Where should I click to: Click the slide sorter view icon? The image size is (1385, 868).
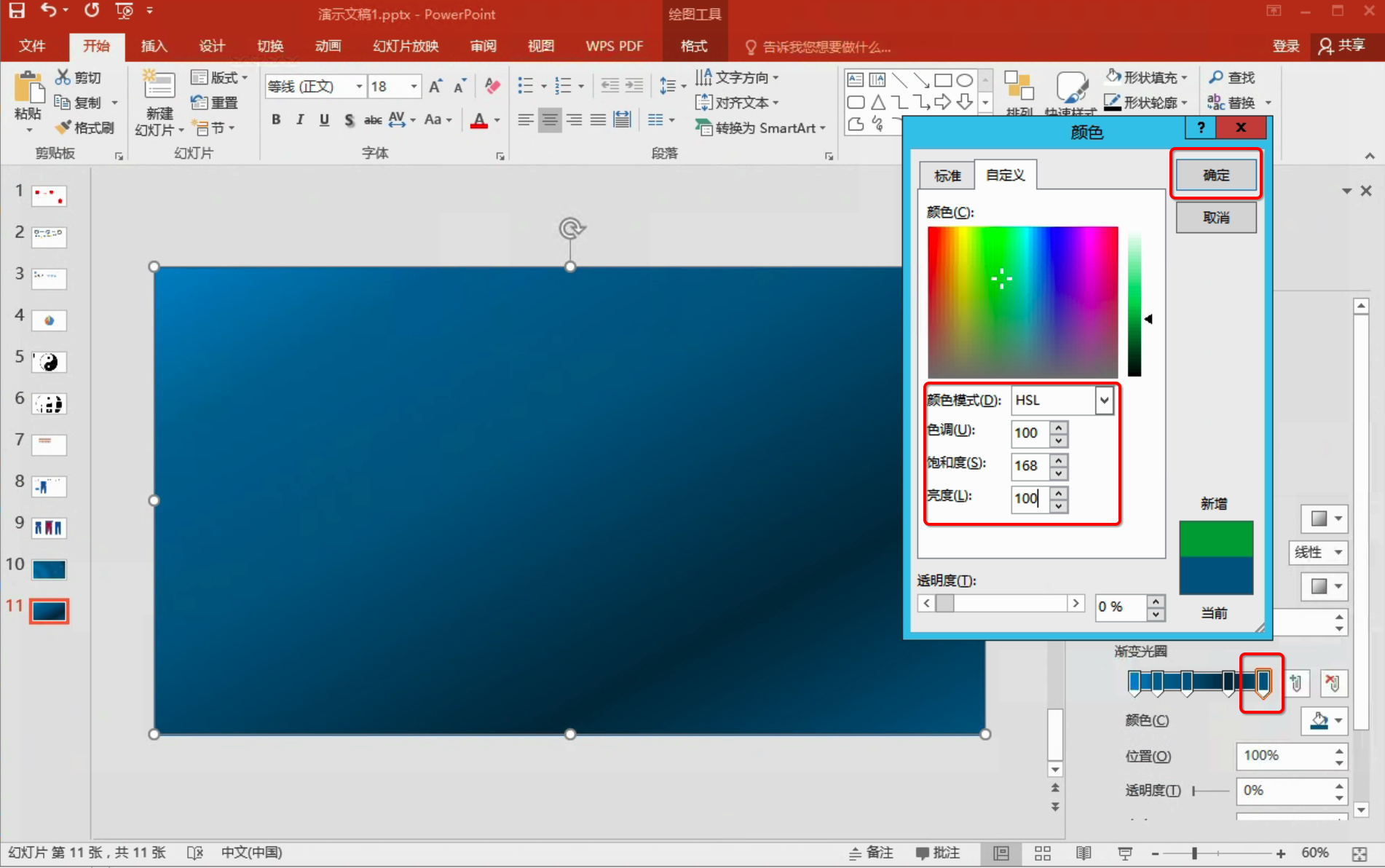(x=1043, y=853)
